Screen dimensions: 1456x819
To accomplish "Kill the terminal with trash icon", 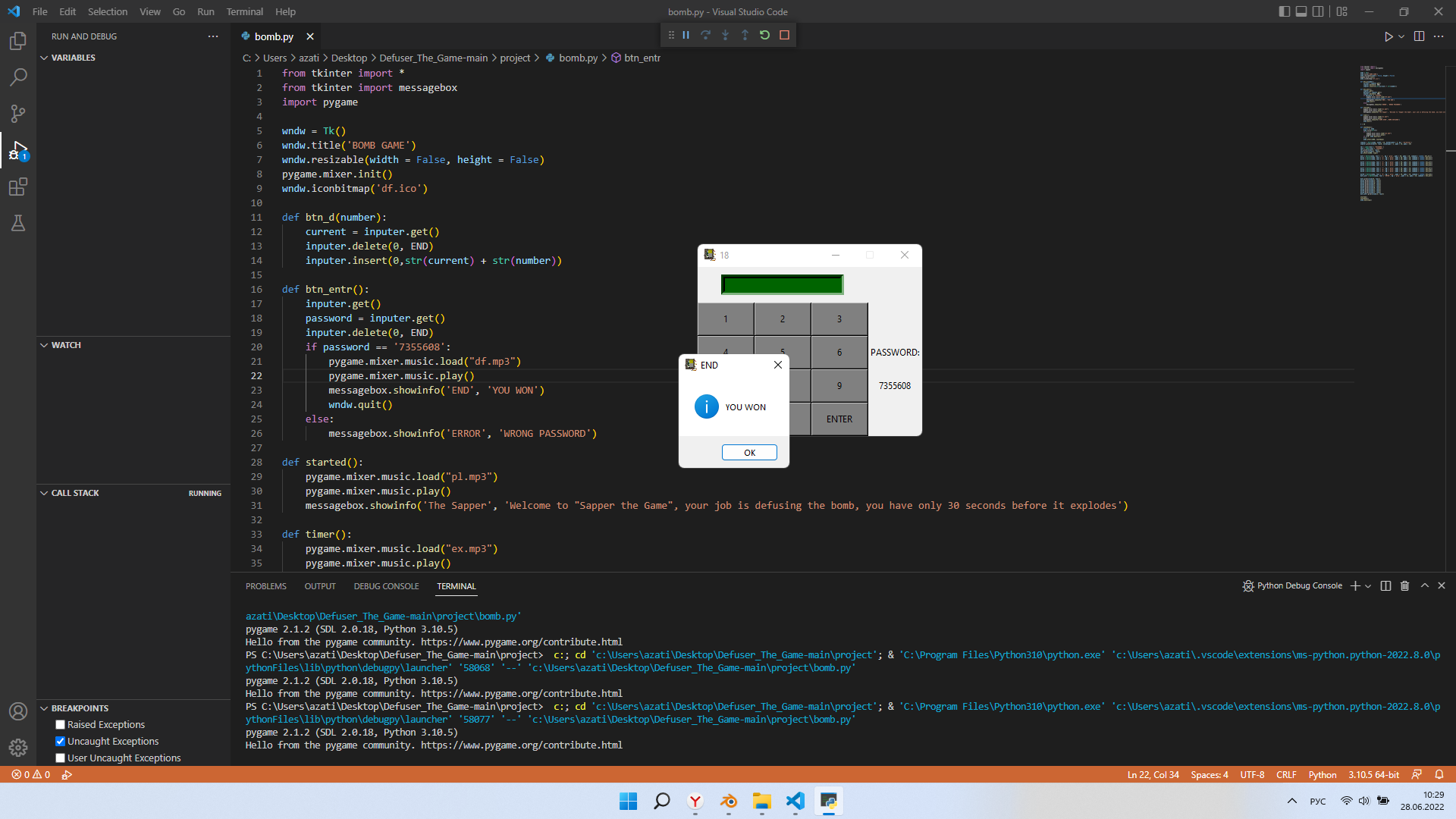I will pyautogui.click(x=1404, y=586).
